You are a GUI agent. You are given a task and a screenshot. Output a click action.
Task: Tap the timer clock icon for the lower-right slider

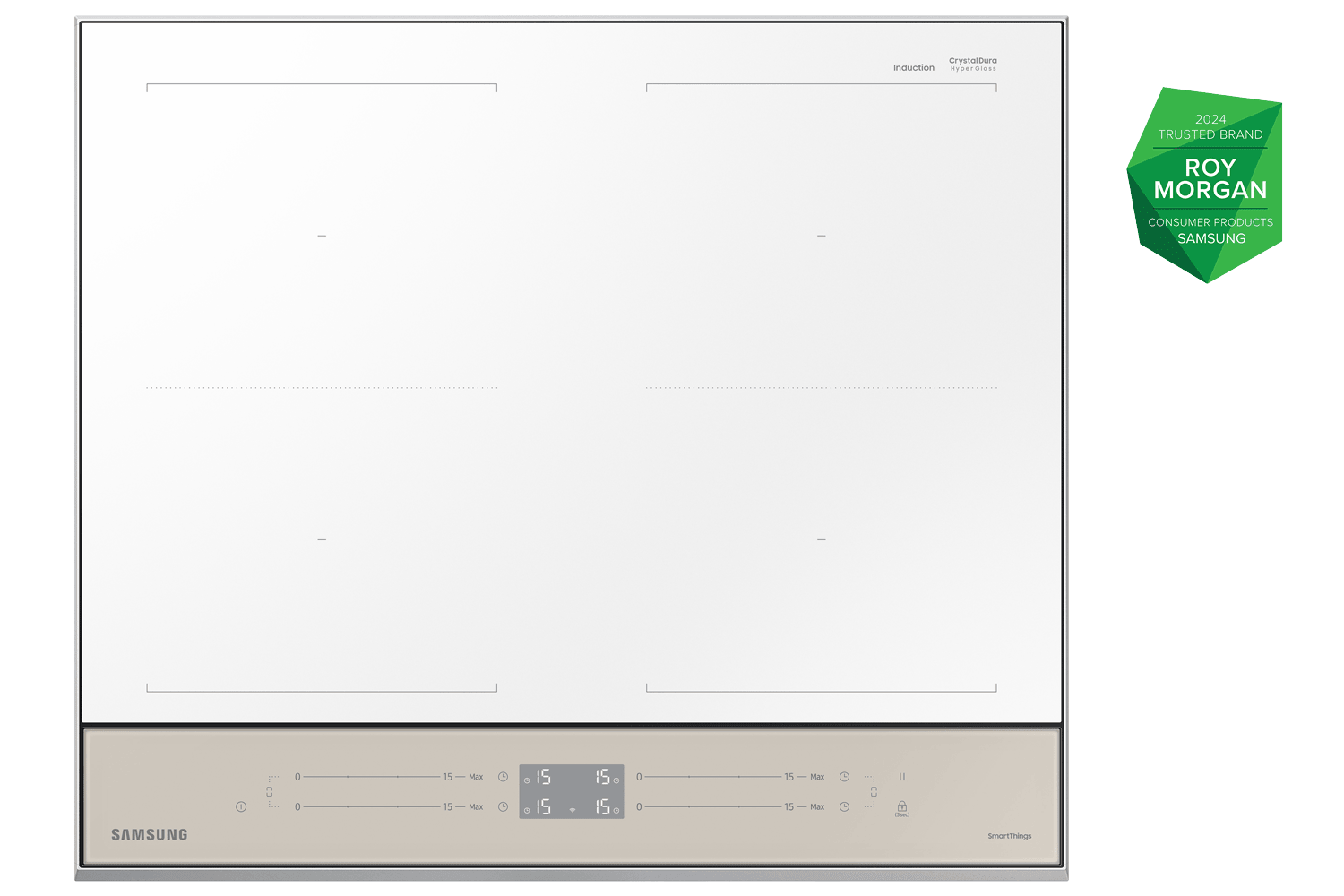click(x=844, y=807)
